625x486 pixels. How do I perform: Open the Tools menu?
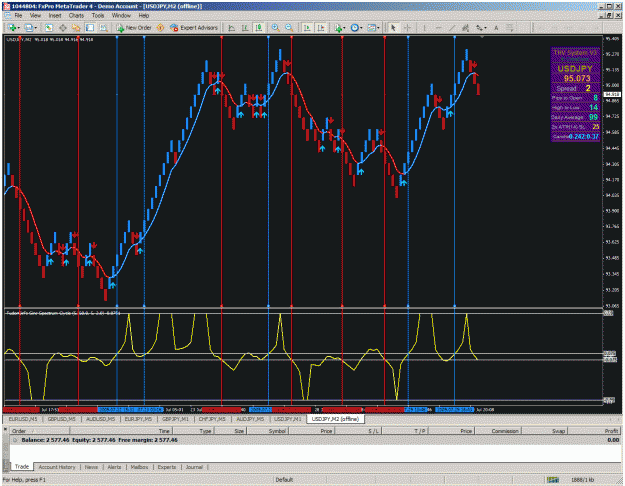point(98,16)
